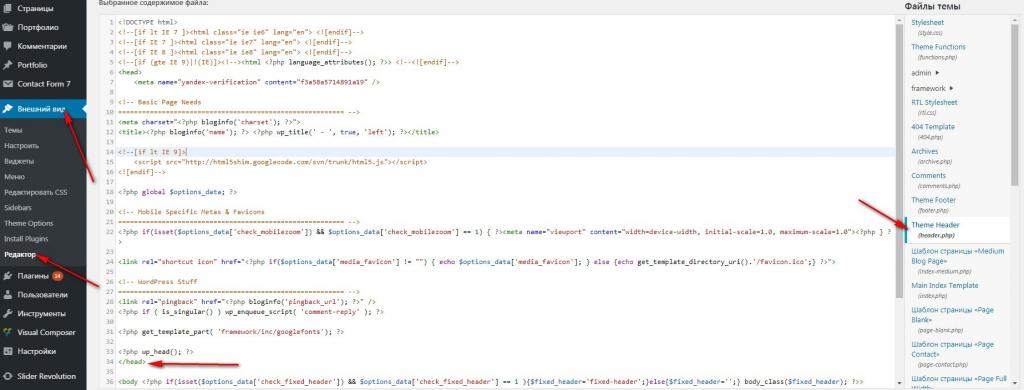Open the Настроить submenu item
Screen dimensions: 1024x390
tap(21, 146)
